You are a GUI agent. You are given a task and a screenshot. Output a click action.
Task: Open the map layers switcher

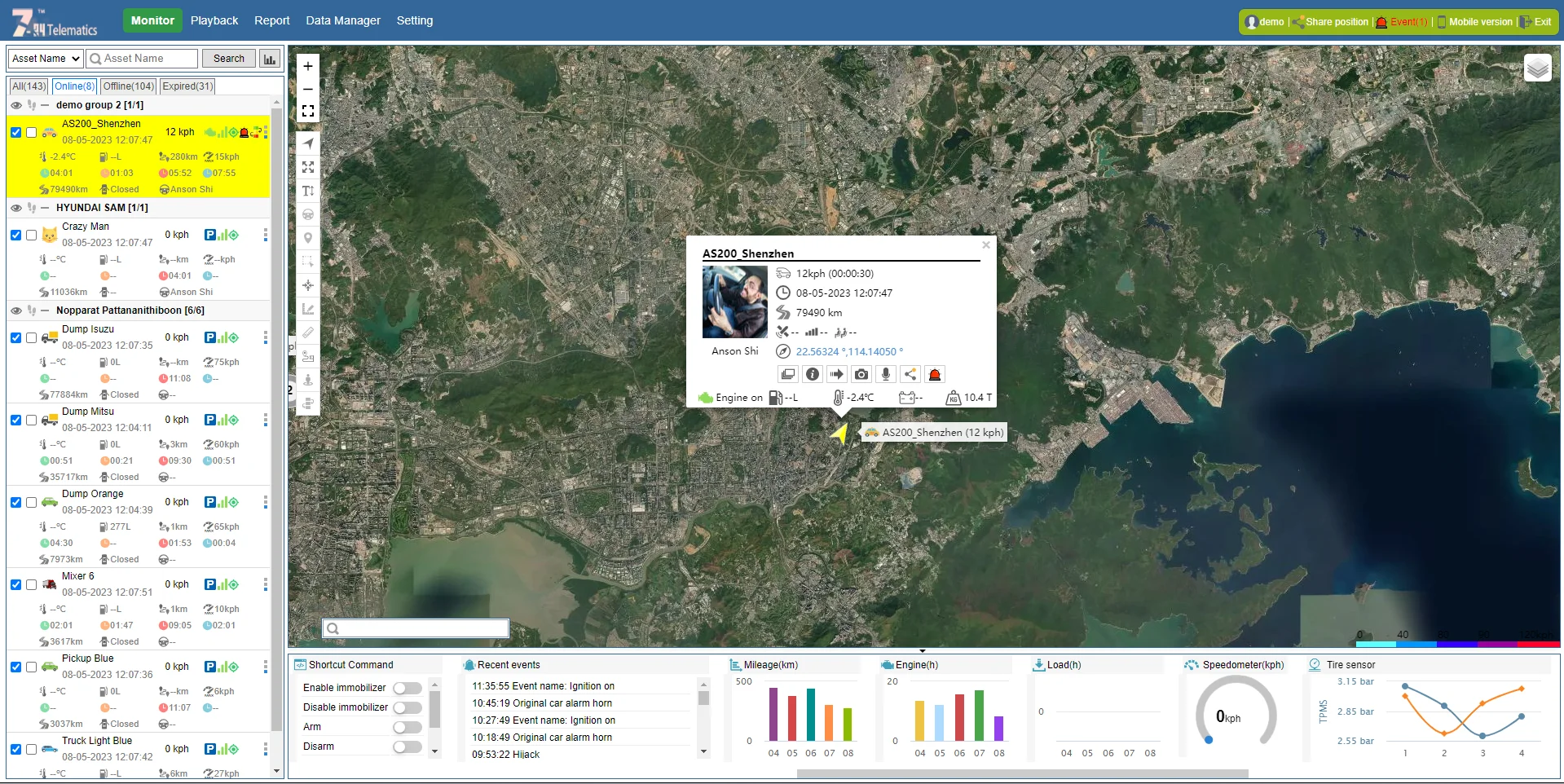click(1537, 68)
